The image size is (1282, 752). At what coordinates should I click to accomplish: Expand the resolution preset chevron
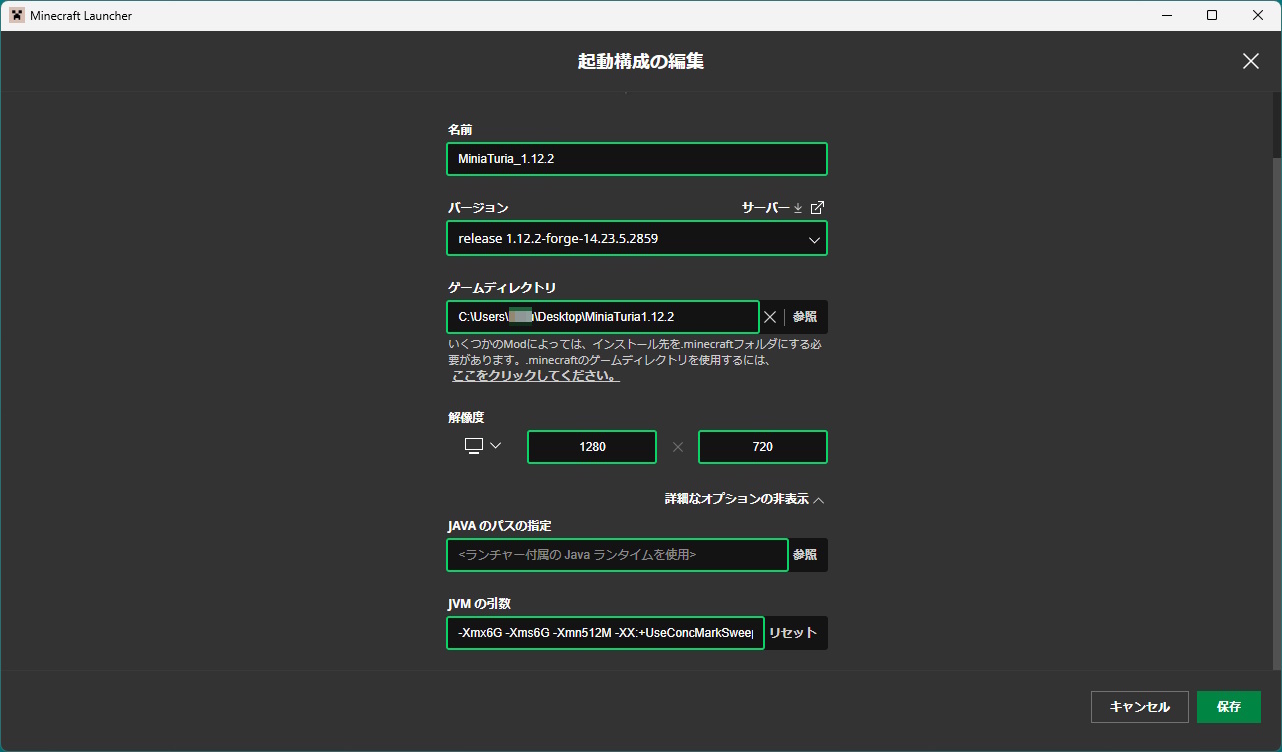pyautogui.click(x=495, y=446)
